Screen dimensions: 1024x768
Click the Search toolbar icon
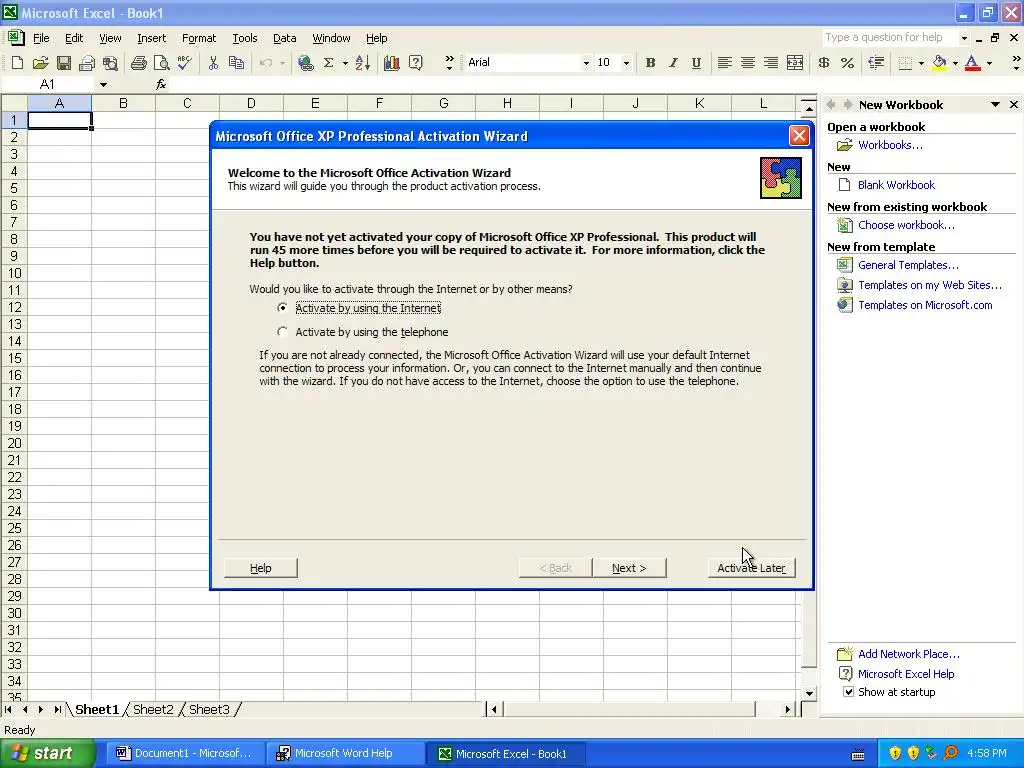point(110,63)
